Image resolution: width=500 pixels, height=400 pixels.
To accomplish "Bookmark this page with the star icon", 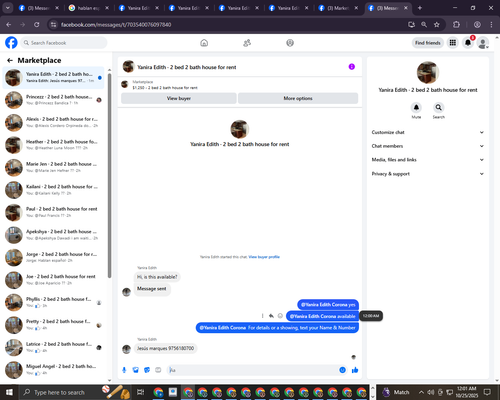I will 437,24.
